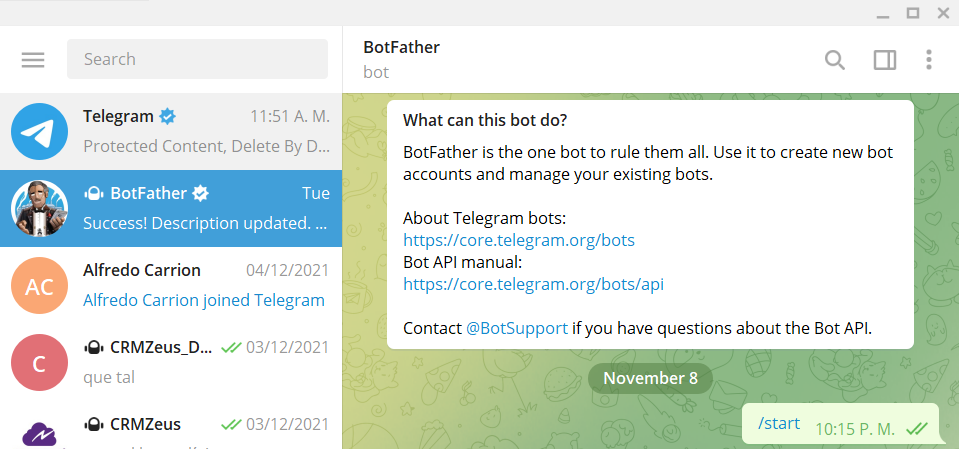Click the Telegram verified badge
The image size is (959, 449).
(168, 116)
